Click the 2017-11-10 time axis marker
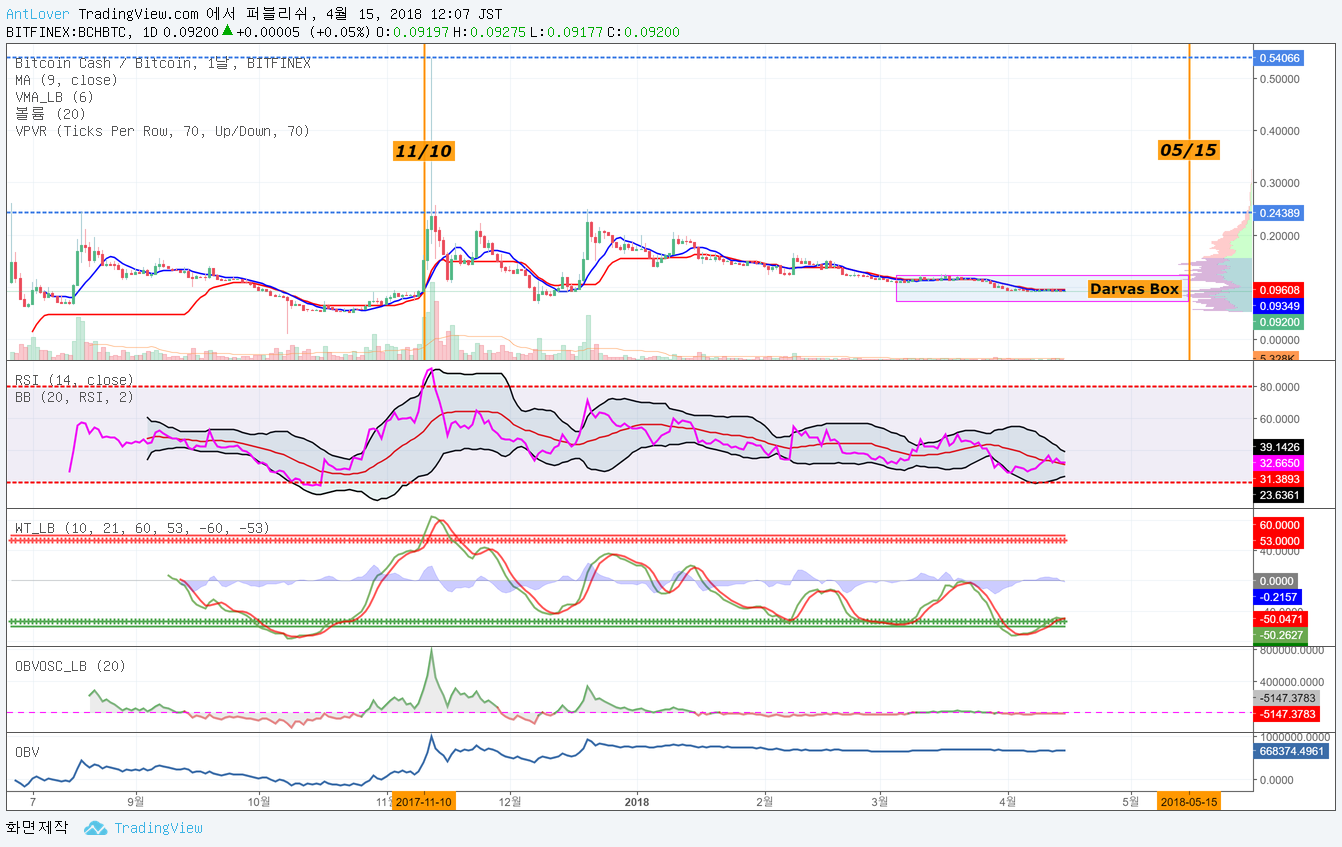 [x=424, y=802]
